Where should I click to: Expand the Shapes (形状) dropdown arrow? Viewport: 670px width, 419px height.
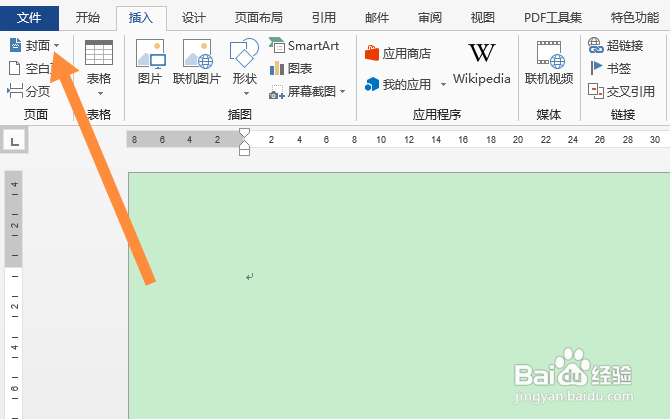pos(246,94)
